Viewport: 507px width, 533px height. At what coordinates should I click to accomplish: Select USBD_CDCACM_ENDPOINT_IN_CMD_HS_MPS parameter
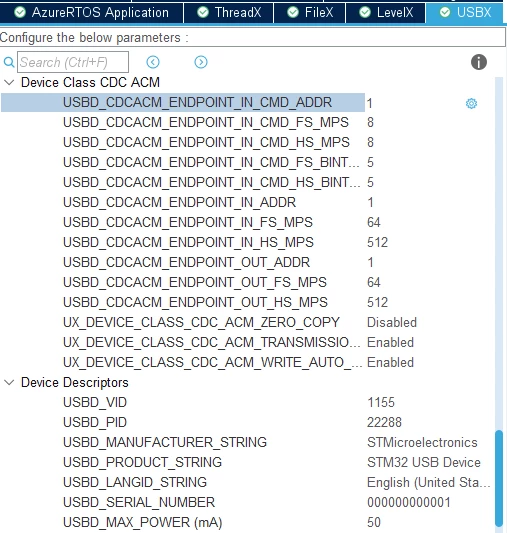click(x=206, y=142)
